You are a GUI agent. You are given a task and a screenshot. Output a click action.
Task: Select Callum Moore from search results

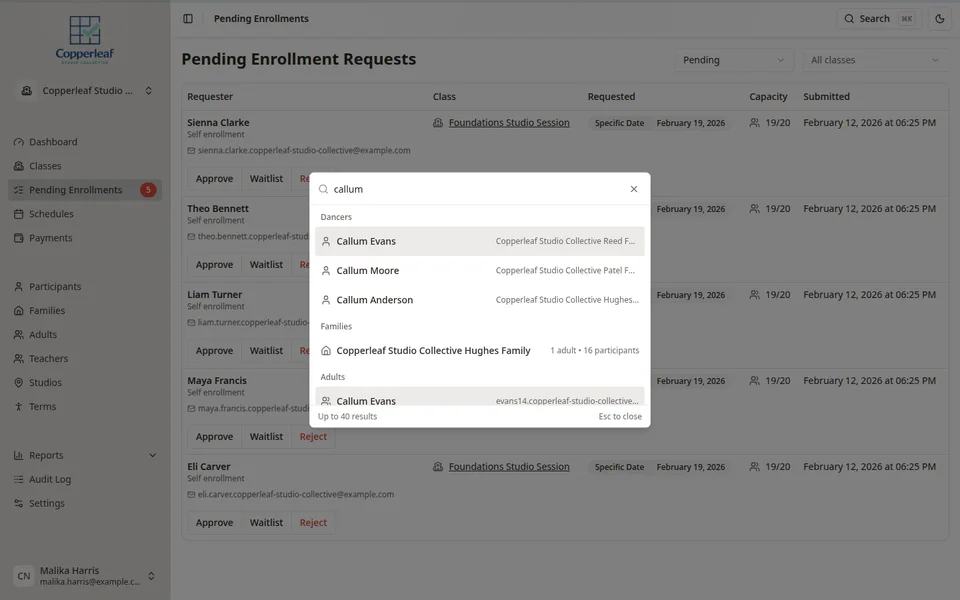(367, 270)
